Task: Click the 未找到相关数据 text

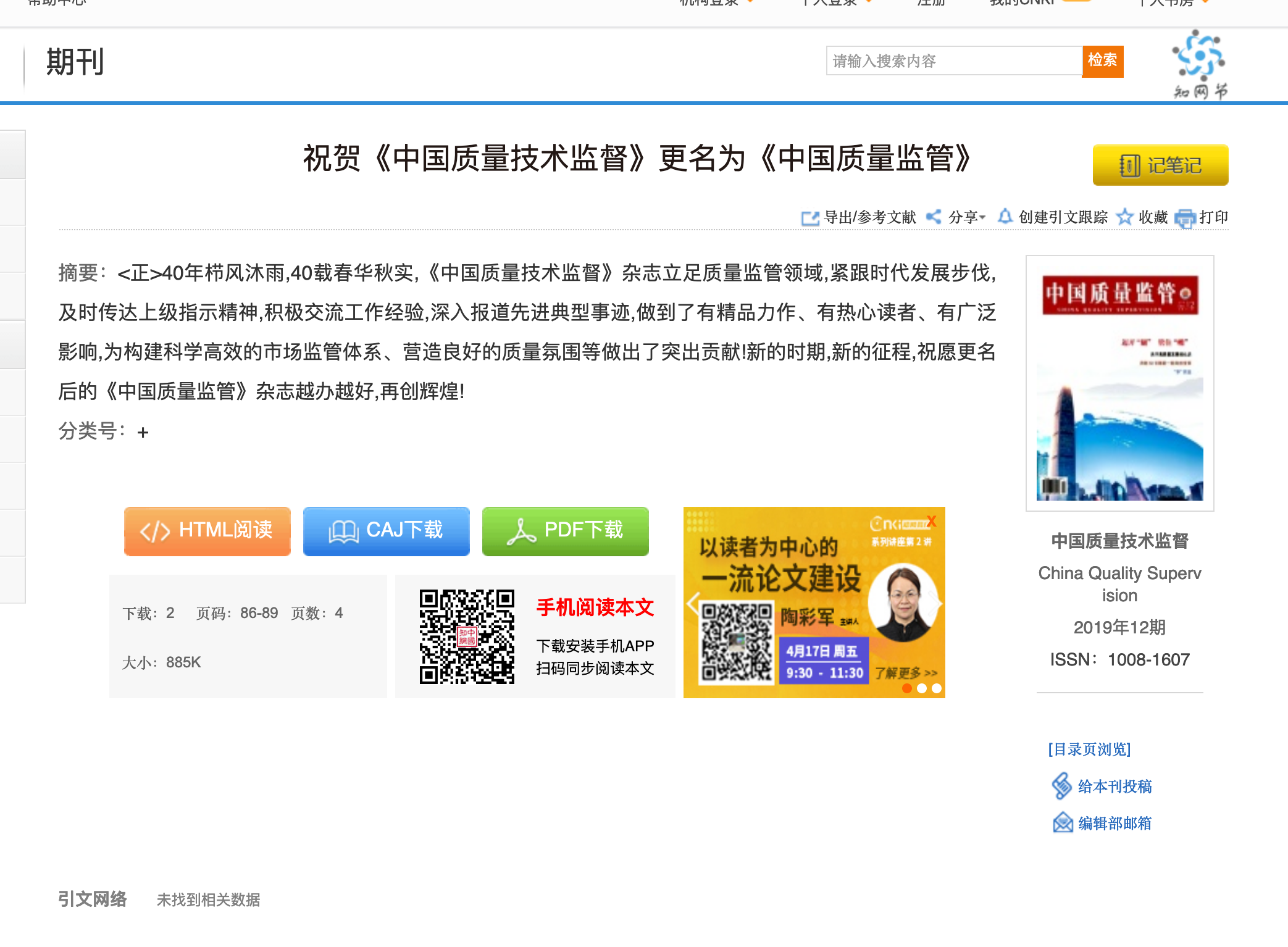Action: 209,900
